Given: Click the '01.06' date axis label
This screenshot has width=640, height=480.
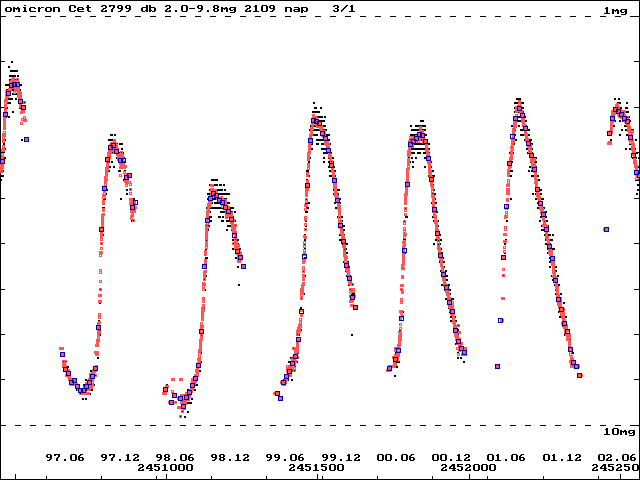Looking at the screenshot, I should (x=506, y=458).
